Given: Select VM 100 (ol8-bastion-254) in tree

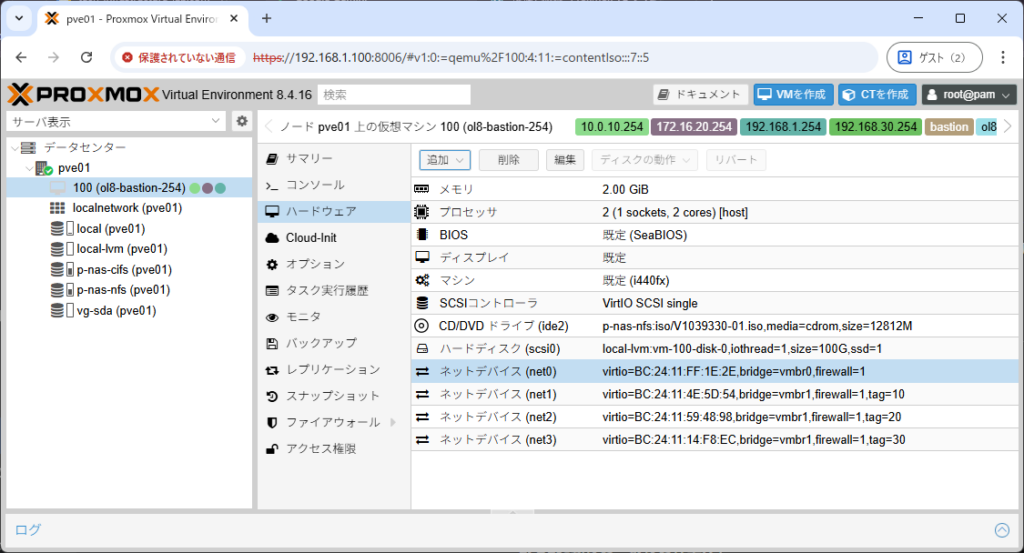Looking at the screenshot, I should pyautogui.click(x=129, y=188).
